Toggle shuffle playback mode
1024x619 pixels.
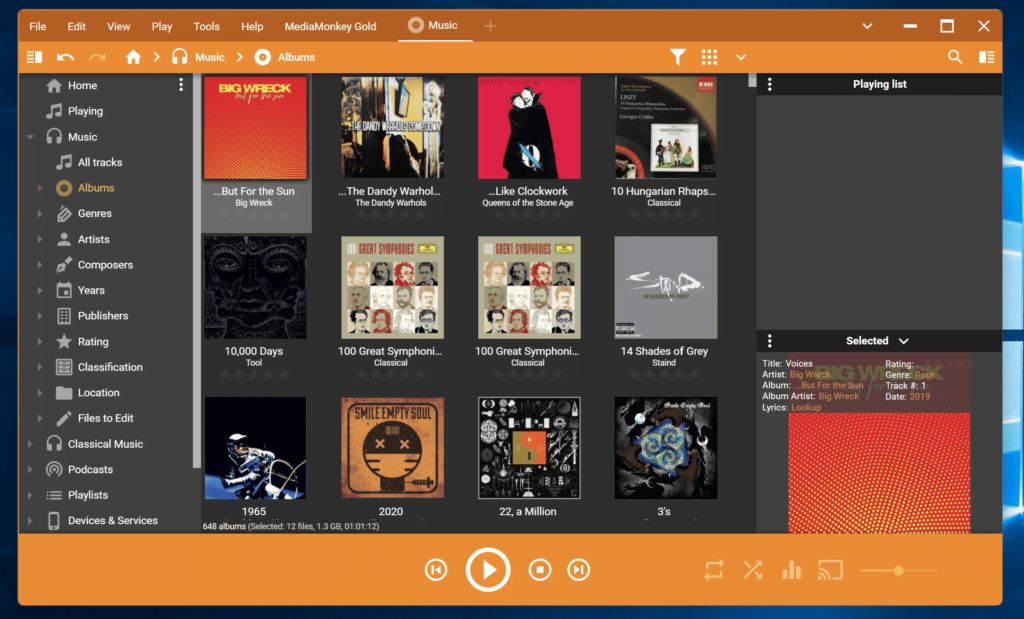752,570
